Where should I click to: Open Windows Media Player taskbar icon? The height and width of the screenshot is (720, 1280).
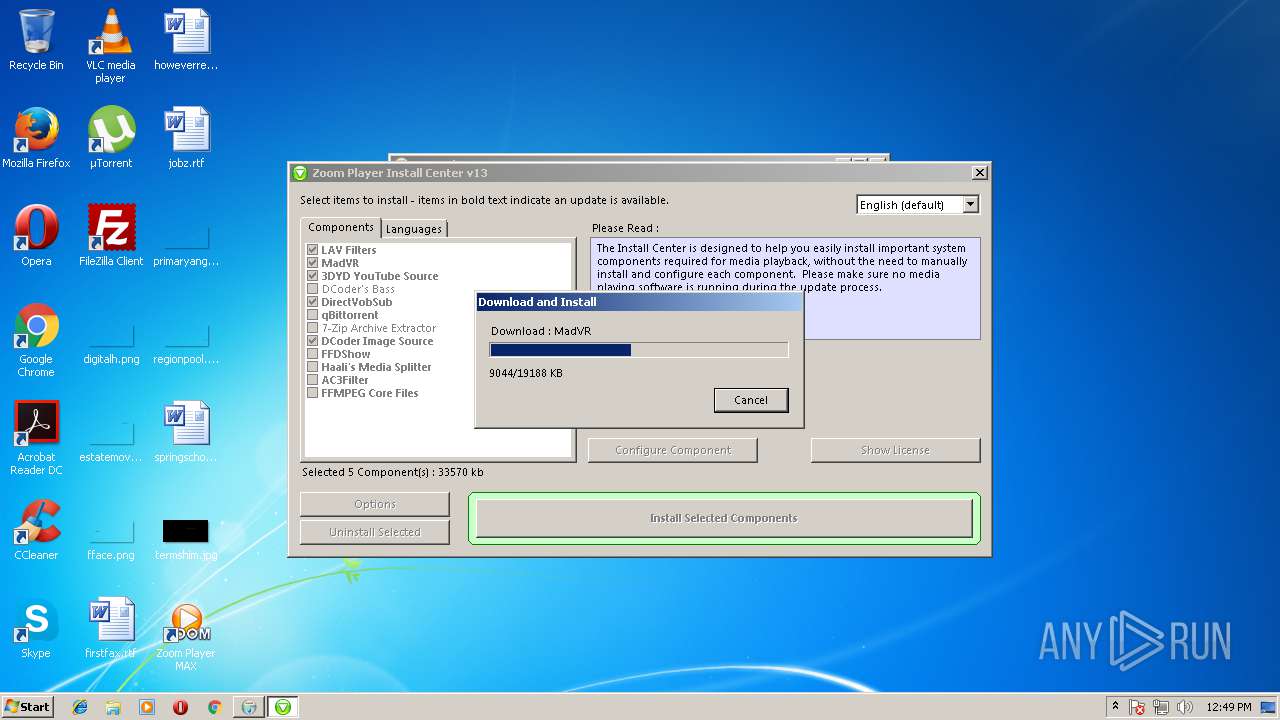[147, 707]
